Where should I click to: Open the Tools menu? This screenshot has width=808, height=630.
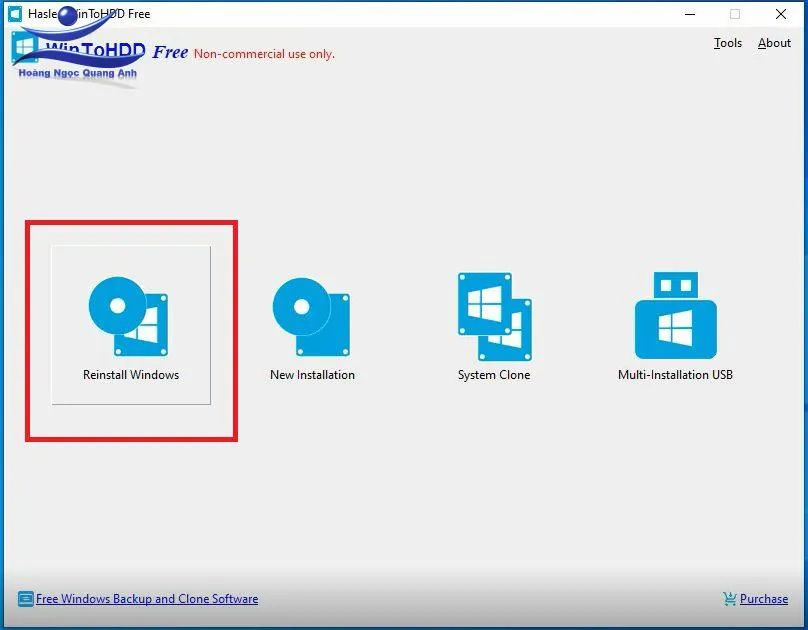[727, 43]
